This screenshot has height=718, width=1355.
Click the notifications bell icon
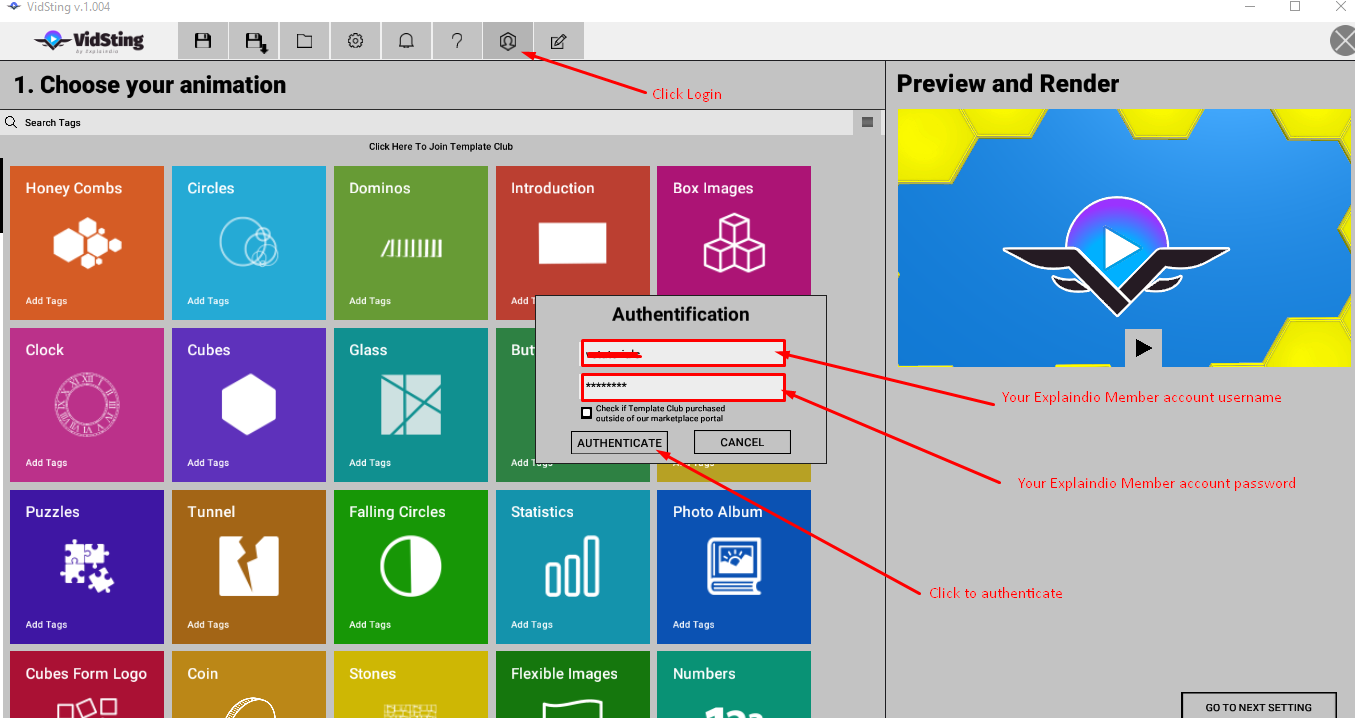[x=407, y=41]
